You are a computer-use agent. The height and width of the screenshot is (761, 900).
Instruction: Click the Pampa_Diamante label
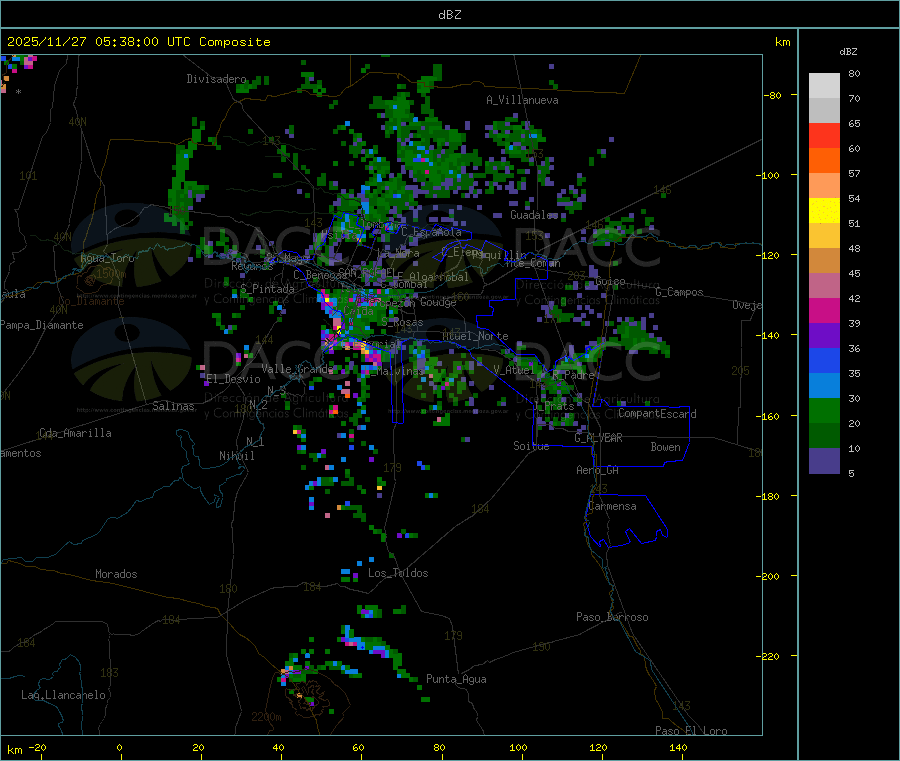coord(41,325)
